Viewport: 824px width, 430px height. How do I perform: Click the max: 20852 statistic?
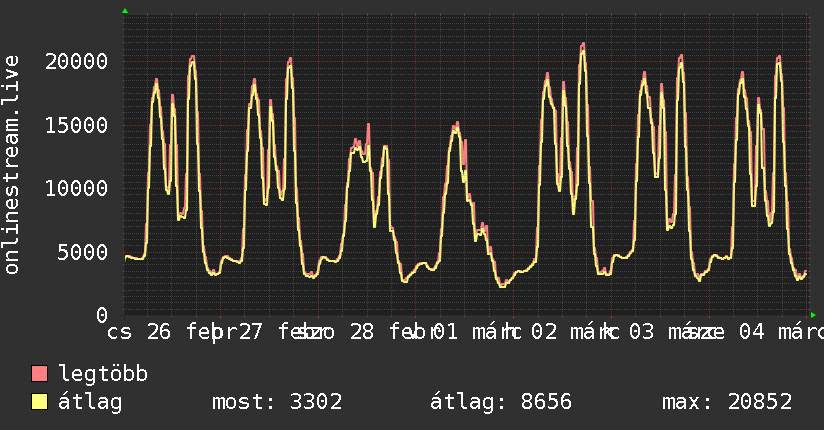click(727, 402)
